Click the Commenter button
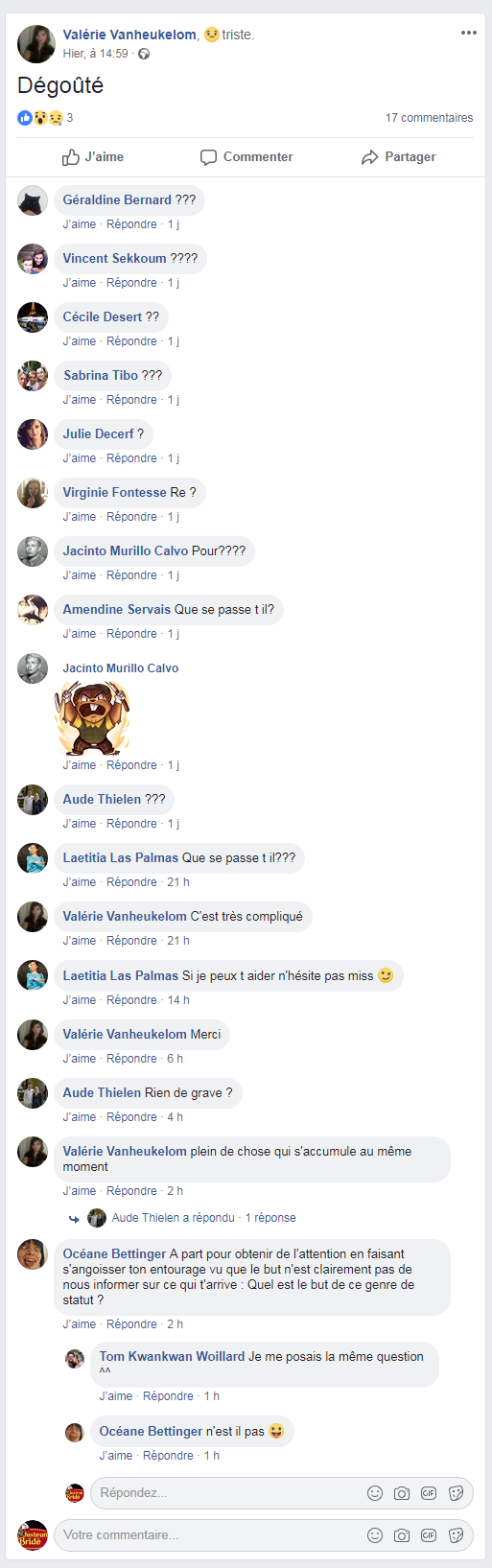This screenshot has width=492, height=1568. click(246, 157)
